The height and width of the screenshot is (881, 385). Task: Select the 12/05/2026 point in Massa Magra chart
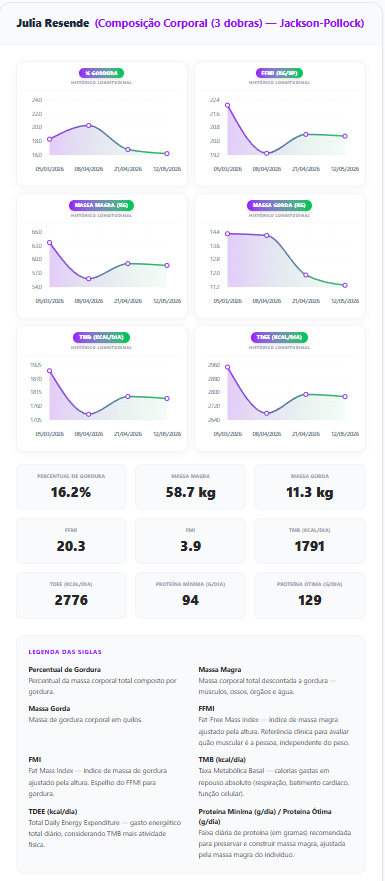pyautogui.click(x=167, y=265)
